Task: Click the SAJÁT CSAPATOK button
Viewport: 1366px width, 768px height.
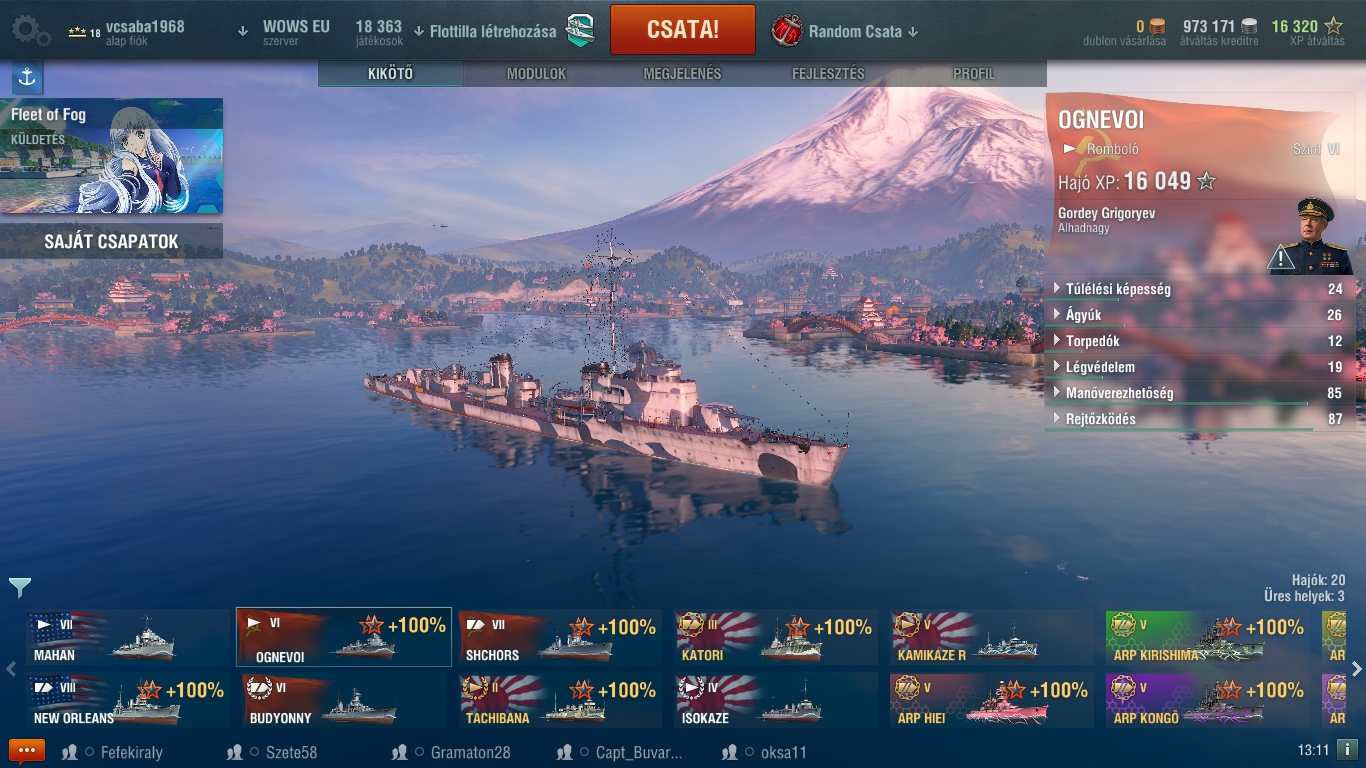Action: (111, 241)
